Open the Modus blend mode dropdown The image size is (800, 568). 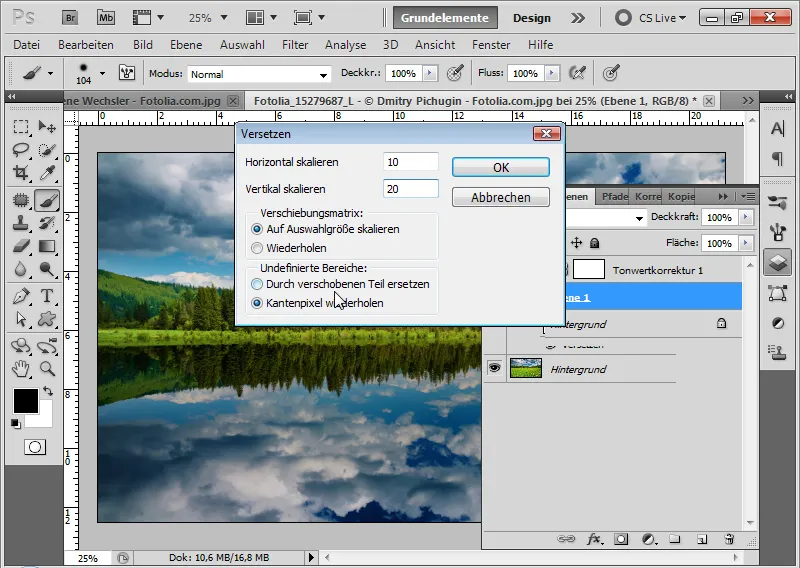point(259,75)
